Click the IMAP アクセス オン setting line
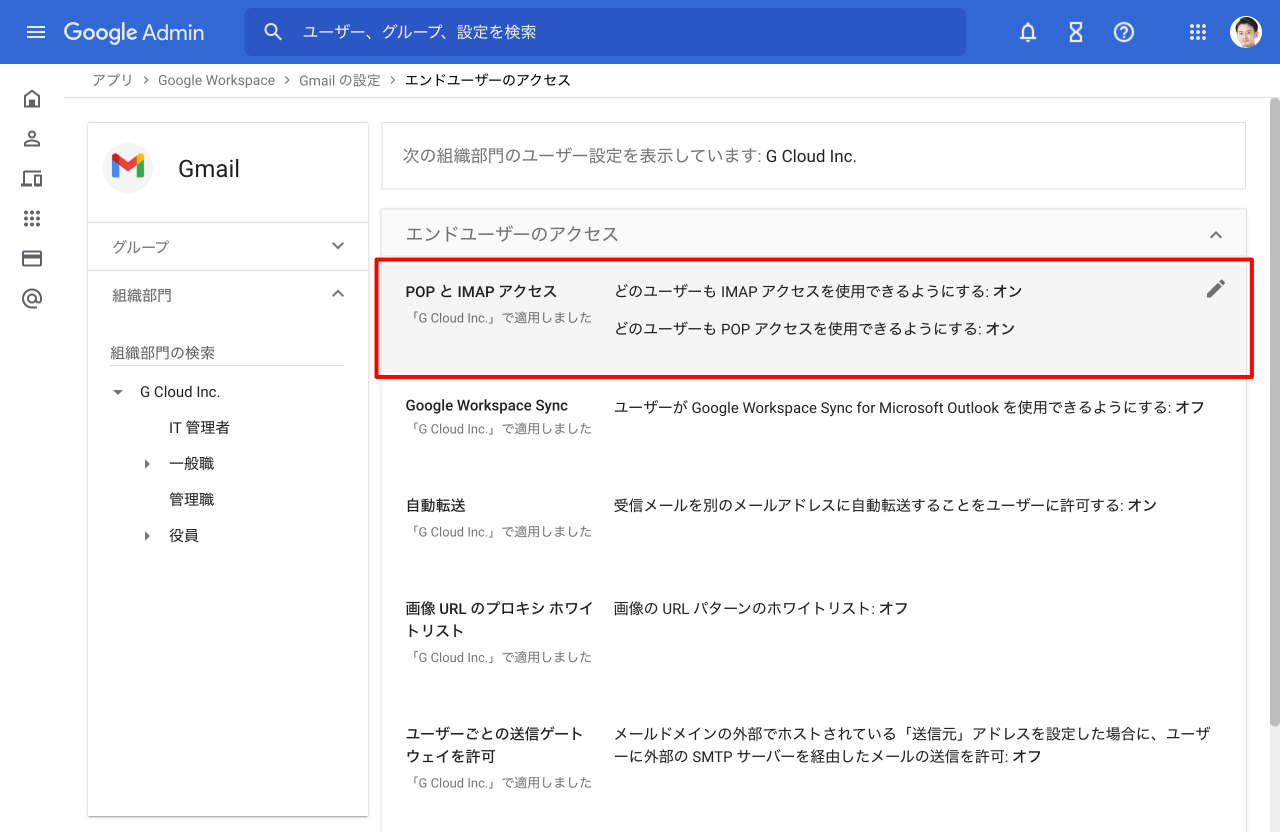Viewport: 1280px width, 832px height. (x=818, y=291)
